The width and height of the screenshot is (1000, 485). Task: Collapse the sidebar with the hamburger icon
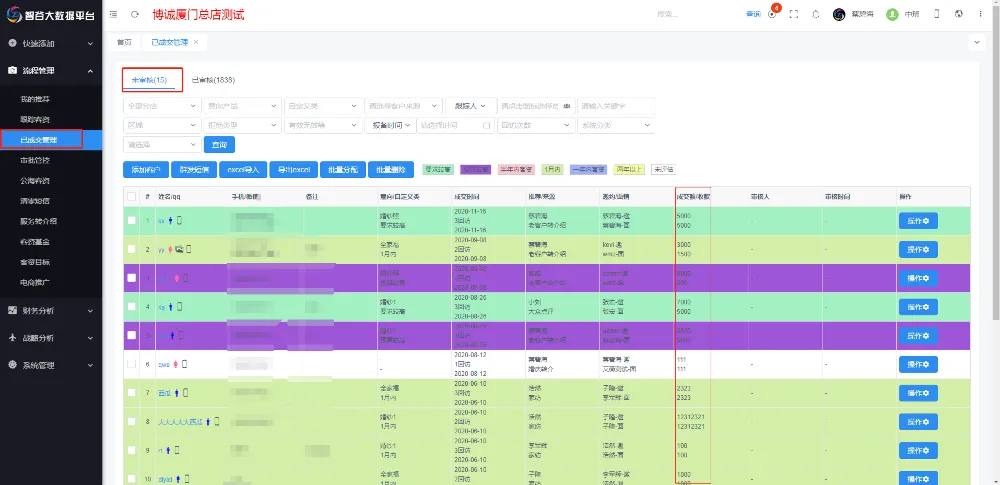[x=111, y=14]
